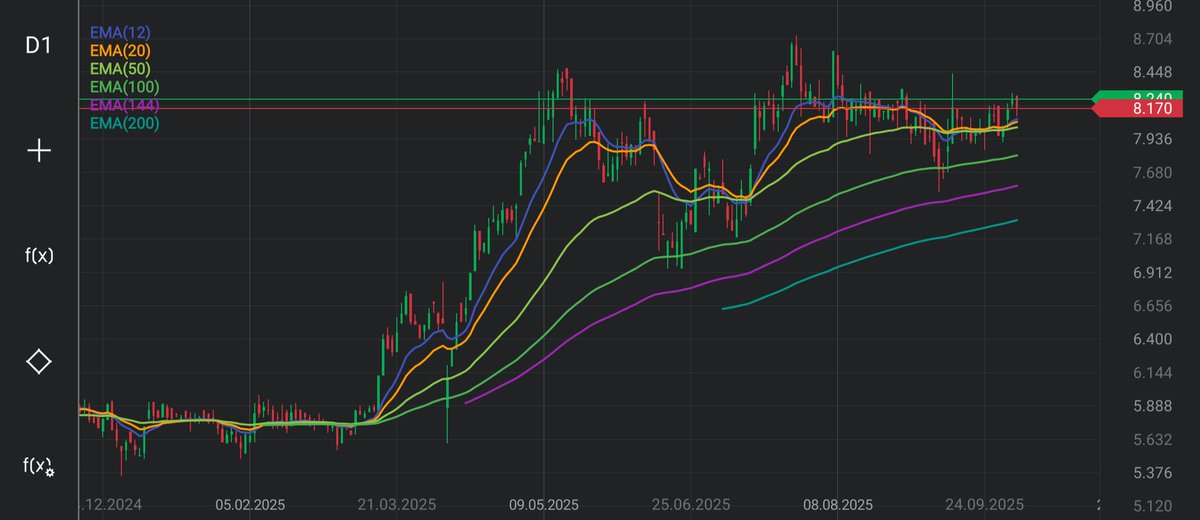
Task: Click the 7.168 price axis label
Action: click(x=1152, y=239)
